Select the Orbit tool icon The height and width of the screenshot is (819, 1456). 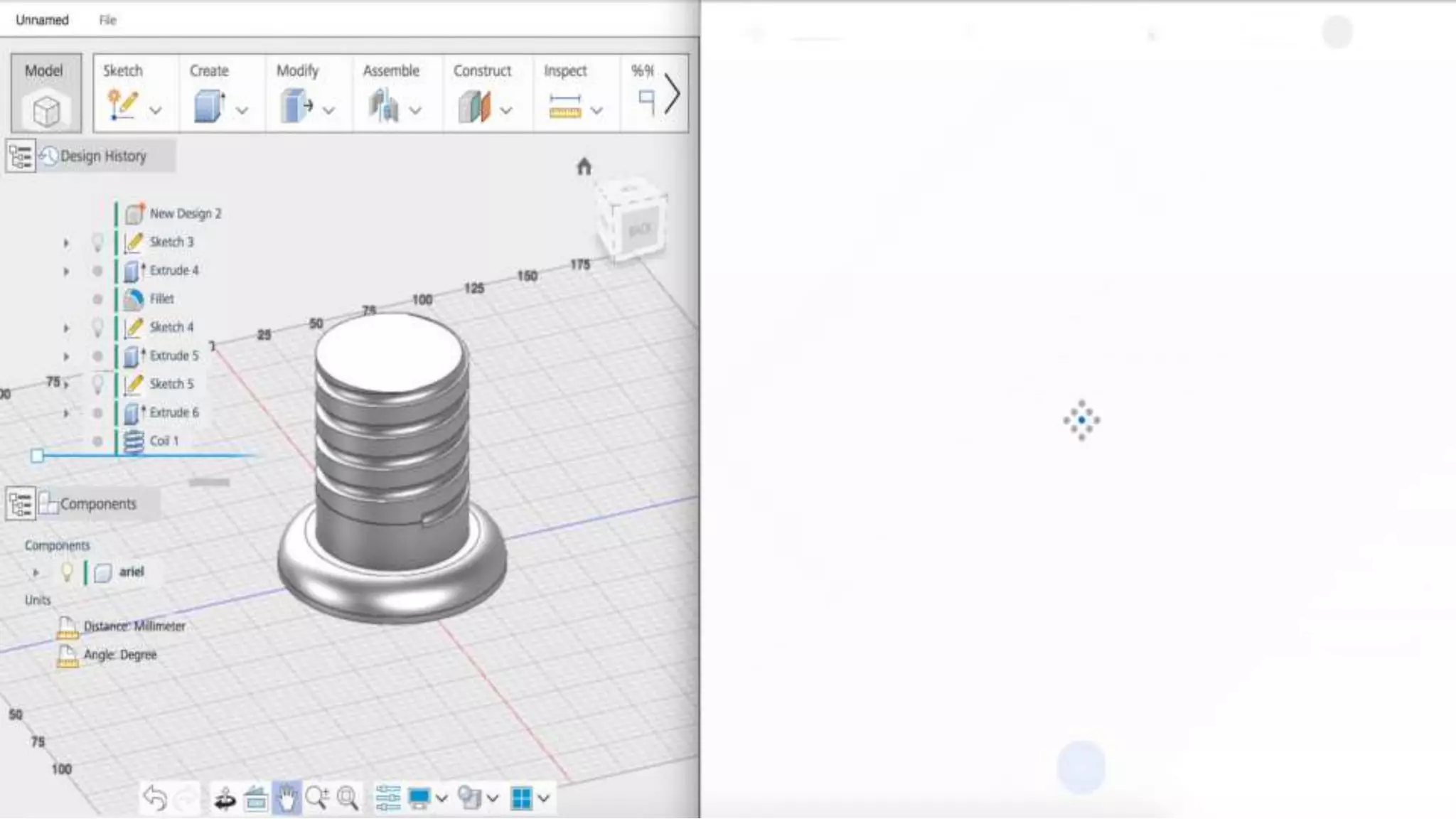225,798
